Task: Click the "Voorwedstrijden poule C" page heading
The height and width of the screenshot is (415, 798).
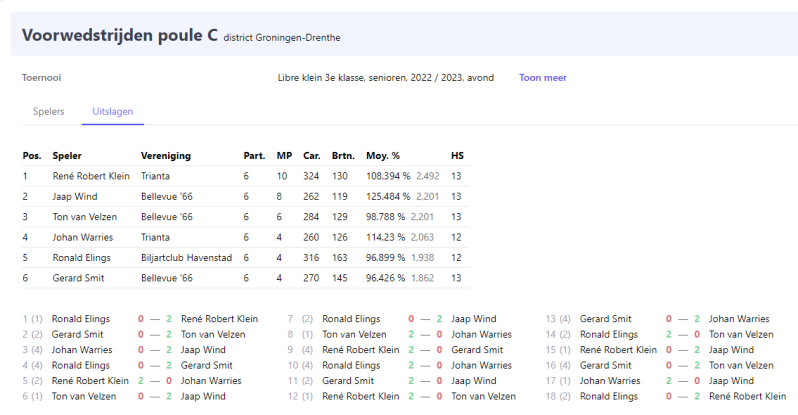Action: (x=119, y=36)
